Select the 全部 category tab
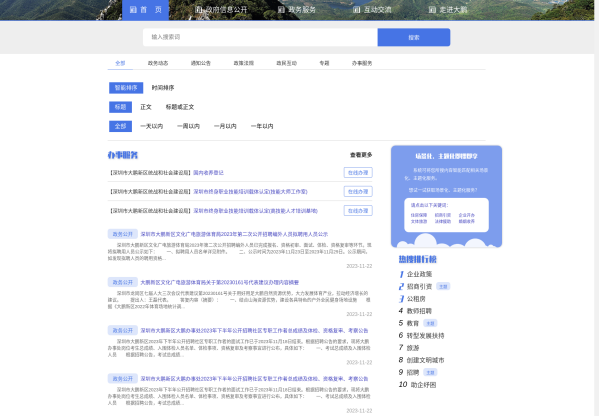 click(120, 63)
